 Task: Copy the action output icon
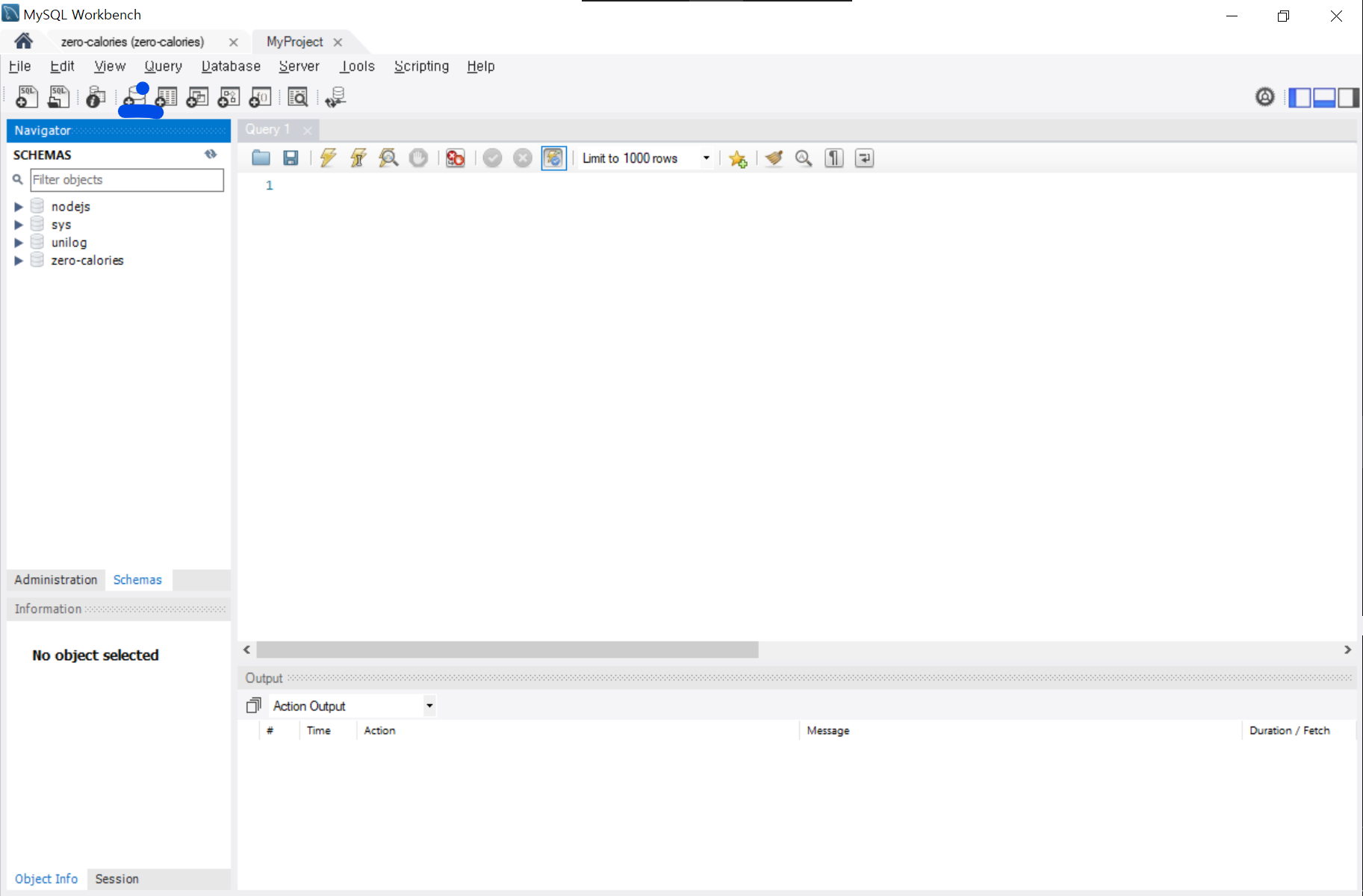point(254,705)
